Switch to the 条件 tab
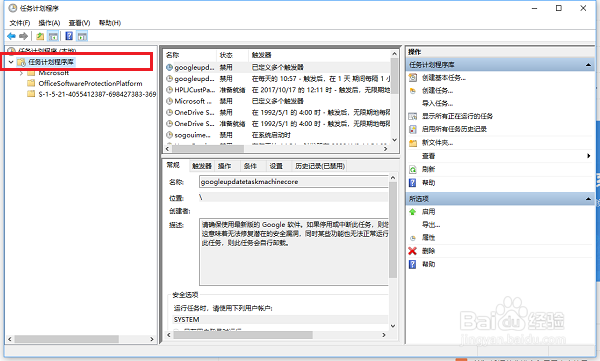 click(250, 166)
